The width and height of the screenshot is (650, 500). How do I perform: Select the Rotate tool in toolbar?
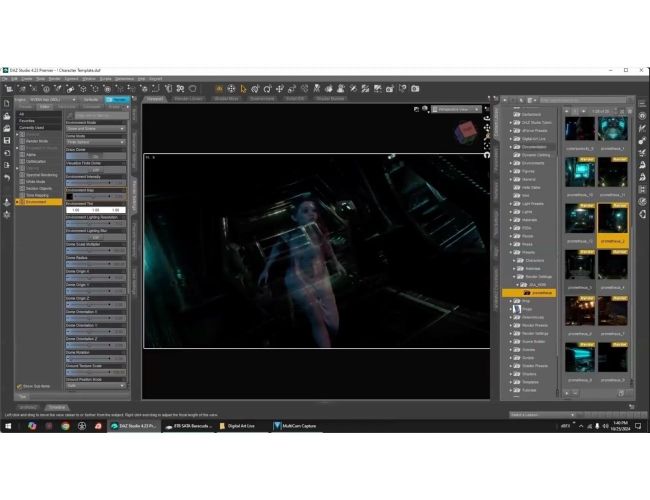click(x=267, y=89)
